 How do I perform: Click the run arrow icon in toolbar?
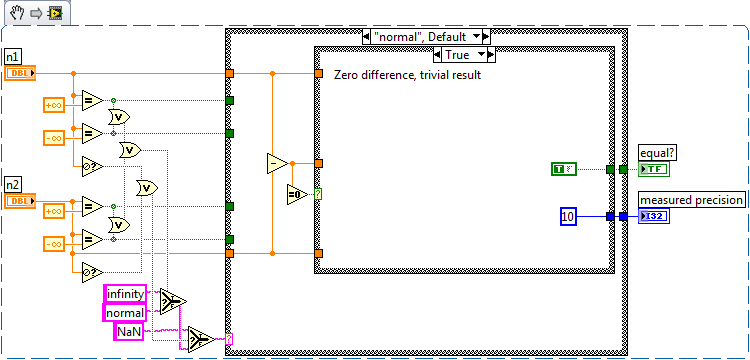pyautogui.click(x=36, y=13)
